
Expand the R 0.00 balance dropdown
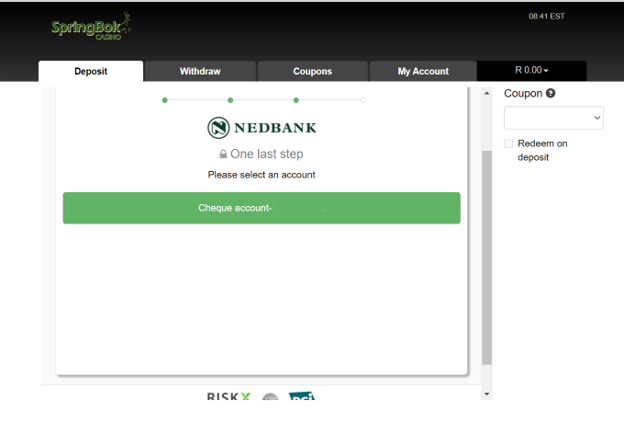(x=532, y=70)
